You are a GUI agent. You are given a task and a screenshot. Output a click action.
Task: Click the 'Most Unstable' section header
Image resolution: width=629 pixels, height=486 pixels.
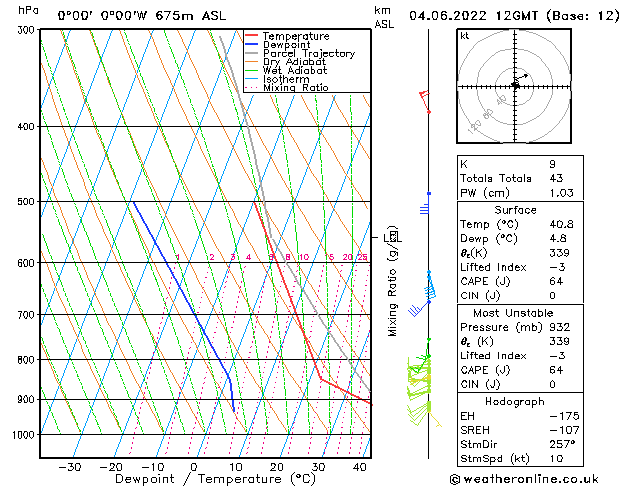[x=514, y=312]
